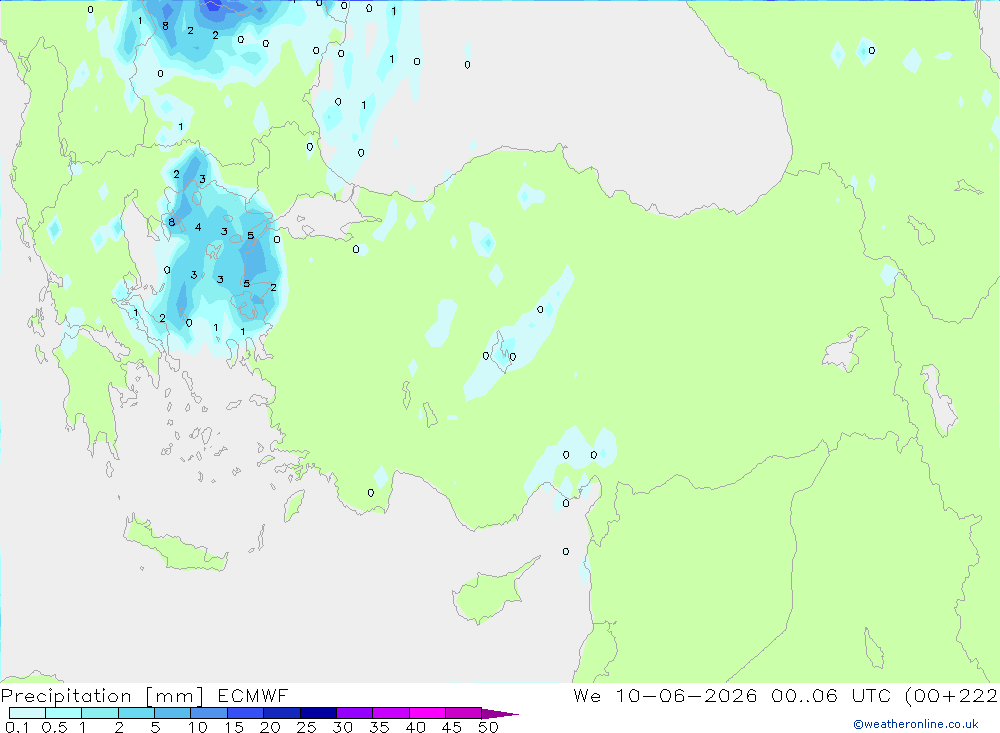Screen dimensions: 1000x733
Task: Select the 2–5 mm legend color box
Action: pos(136,713)
